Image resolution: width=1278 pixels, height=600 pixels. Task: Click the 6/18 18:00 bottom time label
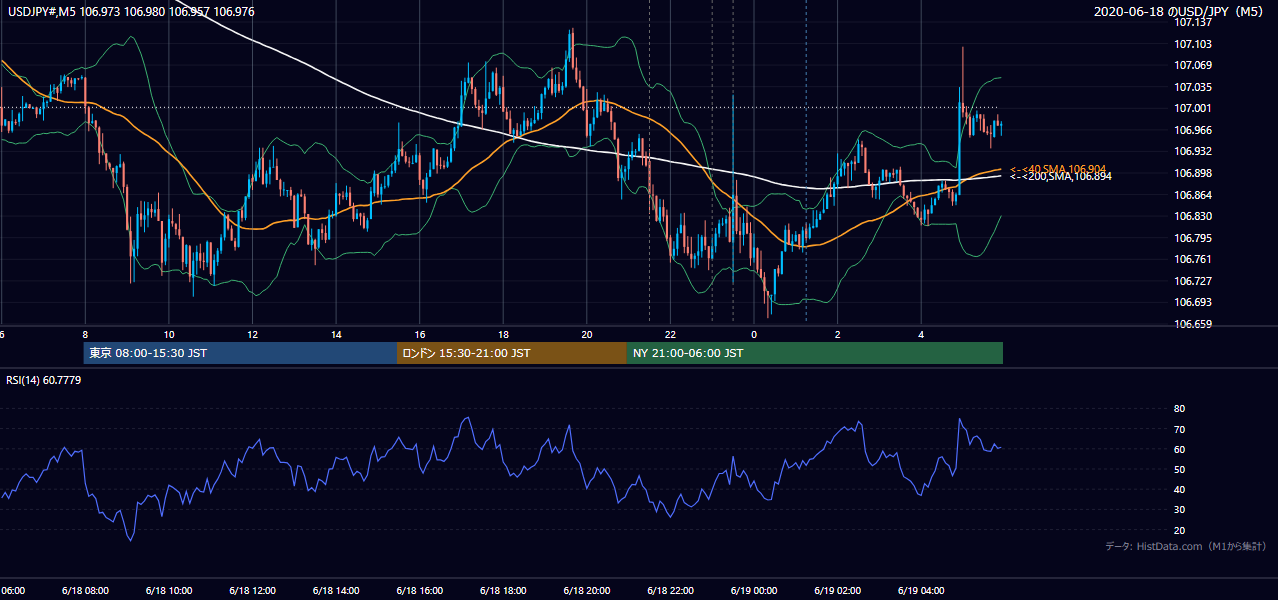click(503, 591)
